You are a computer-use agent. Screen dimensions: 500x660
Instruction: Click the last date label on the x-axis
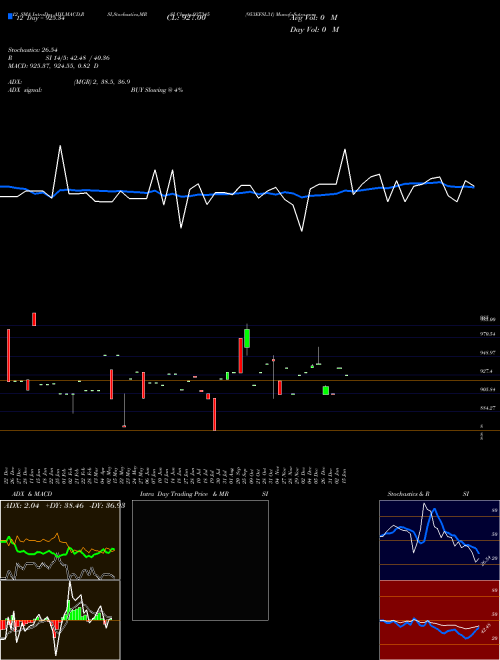click(x=345, y=476)
